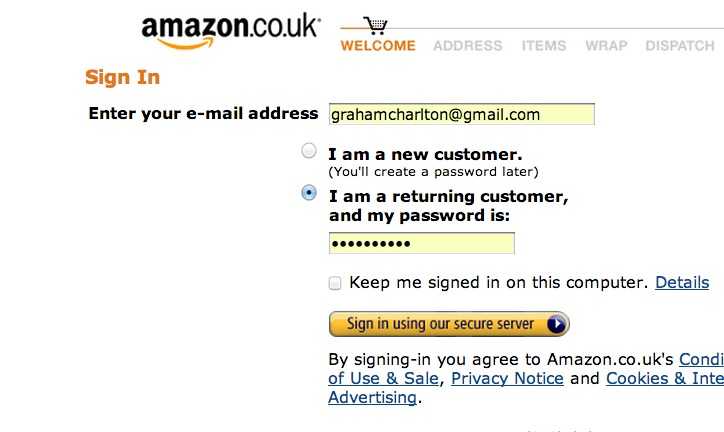Select the new customer radio button

[310, 151]
